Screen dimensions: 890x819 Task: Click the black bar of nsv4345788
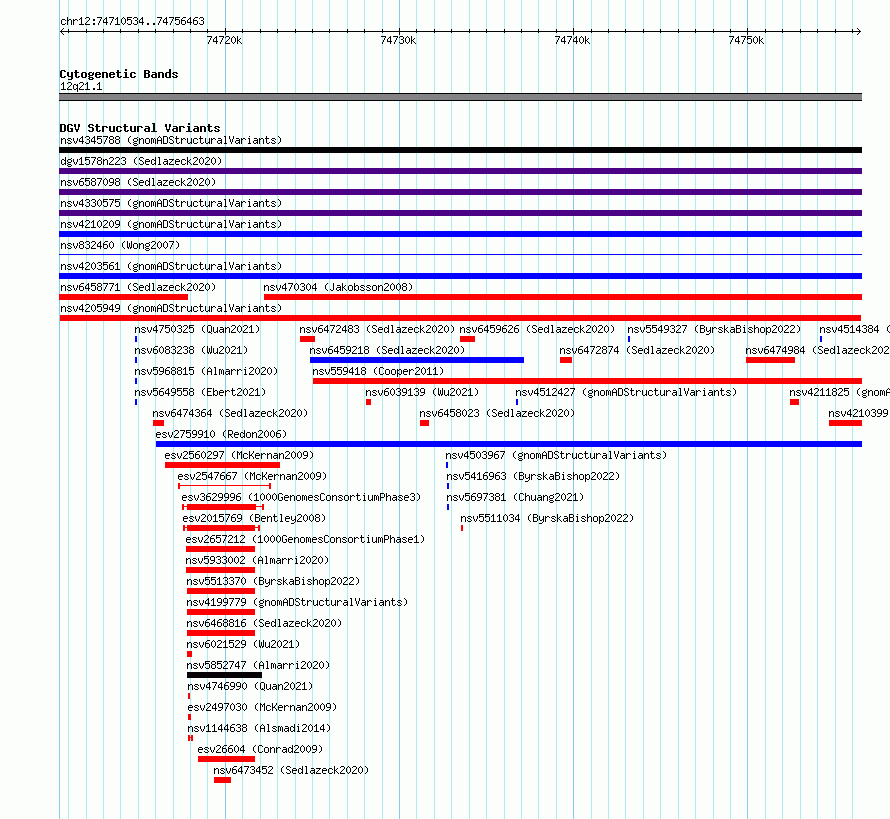tap(460, 150)
